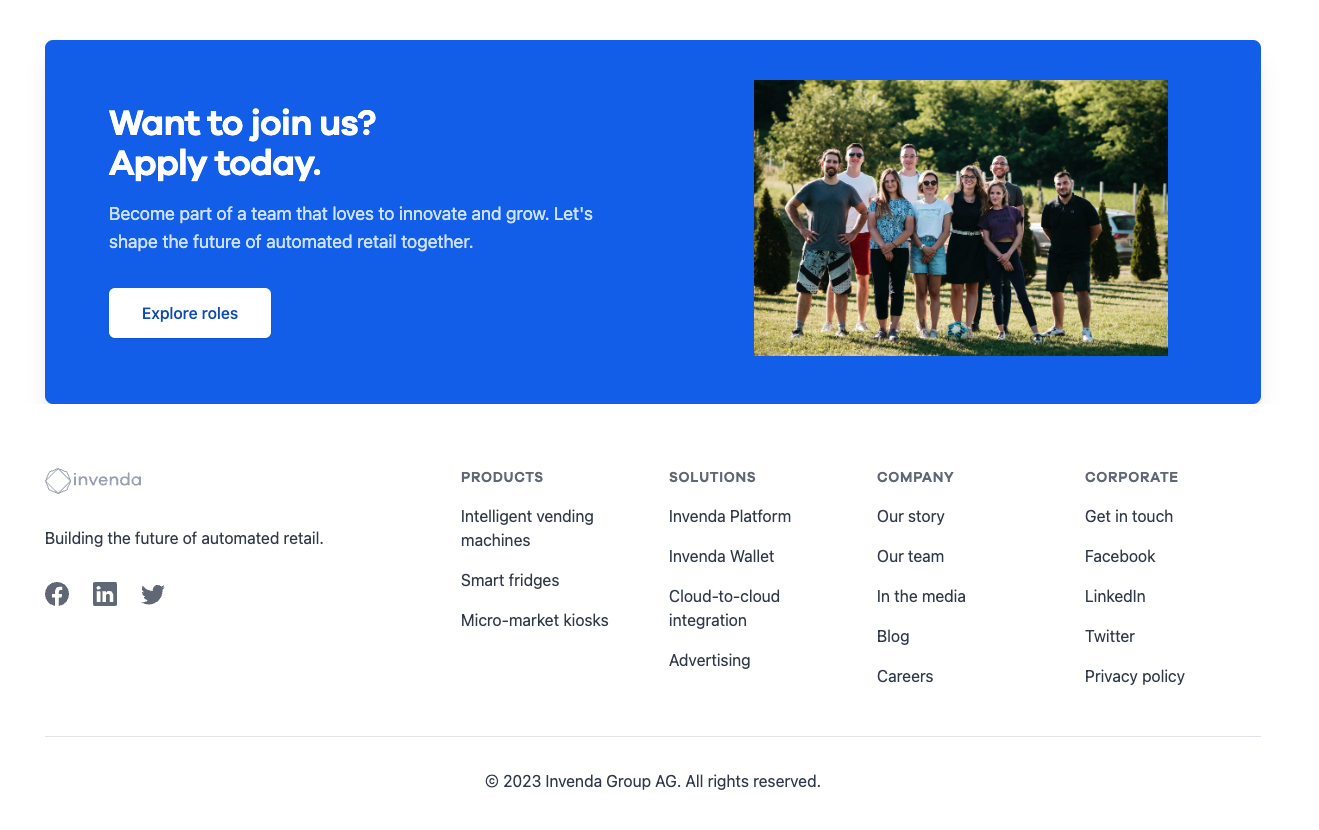Click the COMPANY column heading

pos(915,477)
